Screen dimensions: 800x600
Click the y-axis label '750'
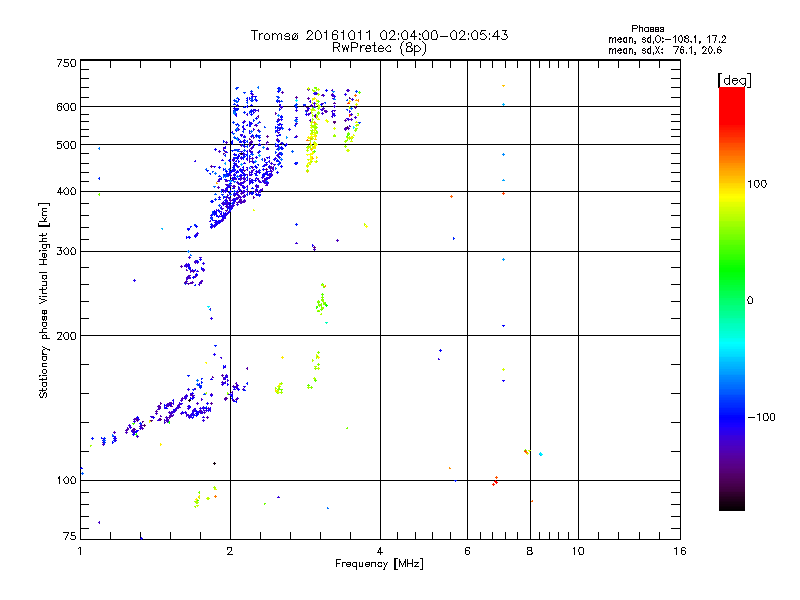pos(66,63)
